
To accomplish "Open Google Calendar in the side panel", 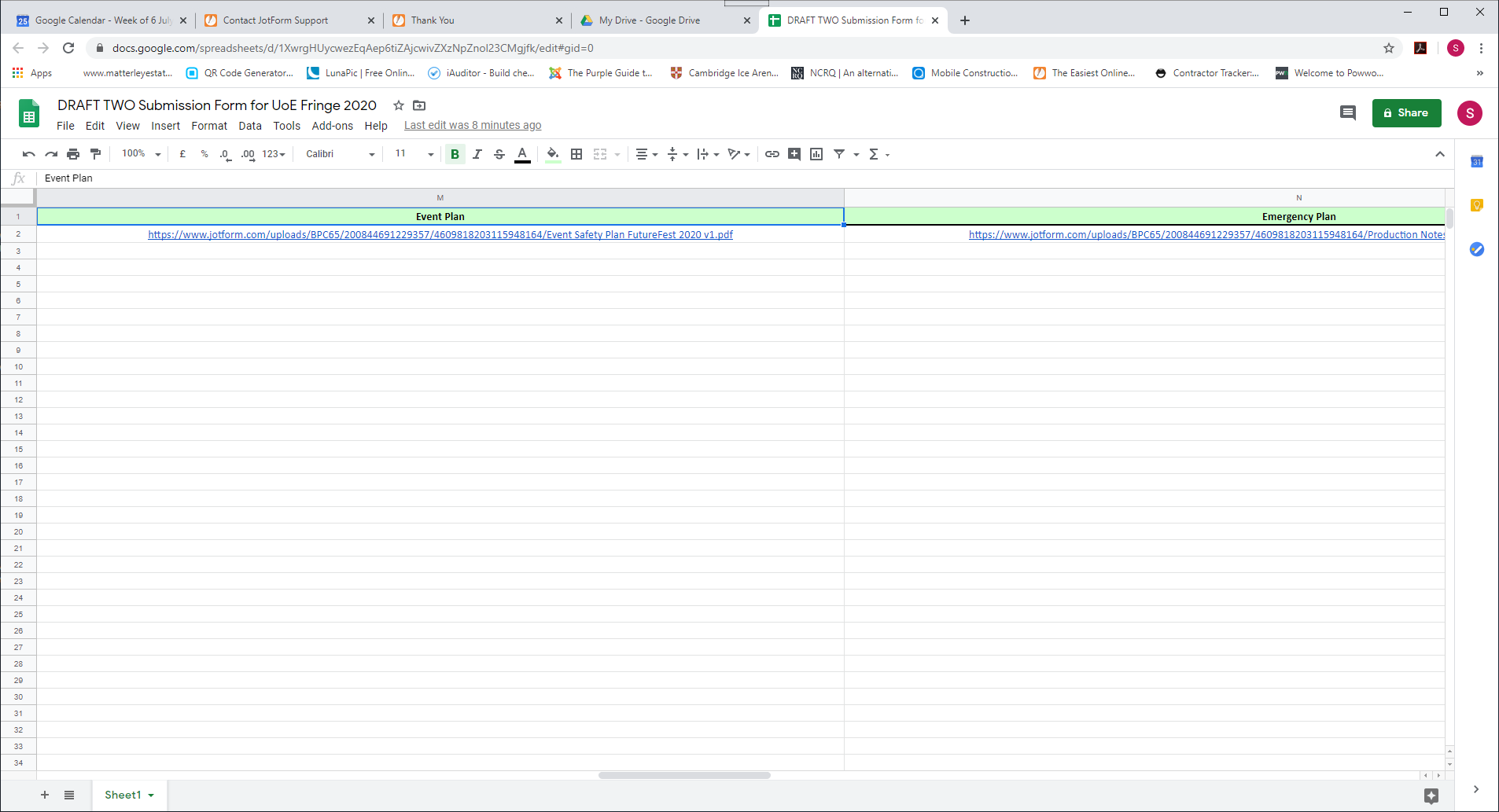I will 1476,161.
